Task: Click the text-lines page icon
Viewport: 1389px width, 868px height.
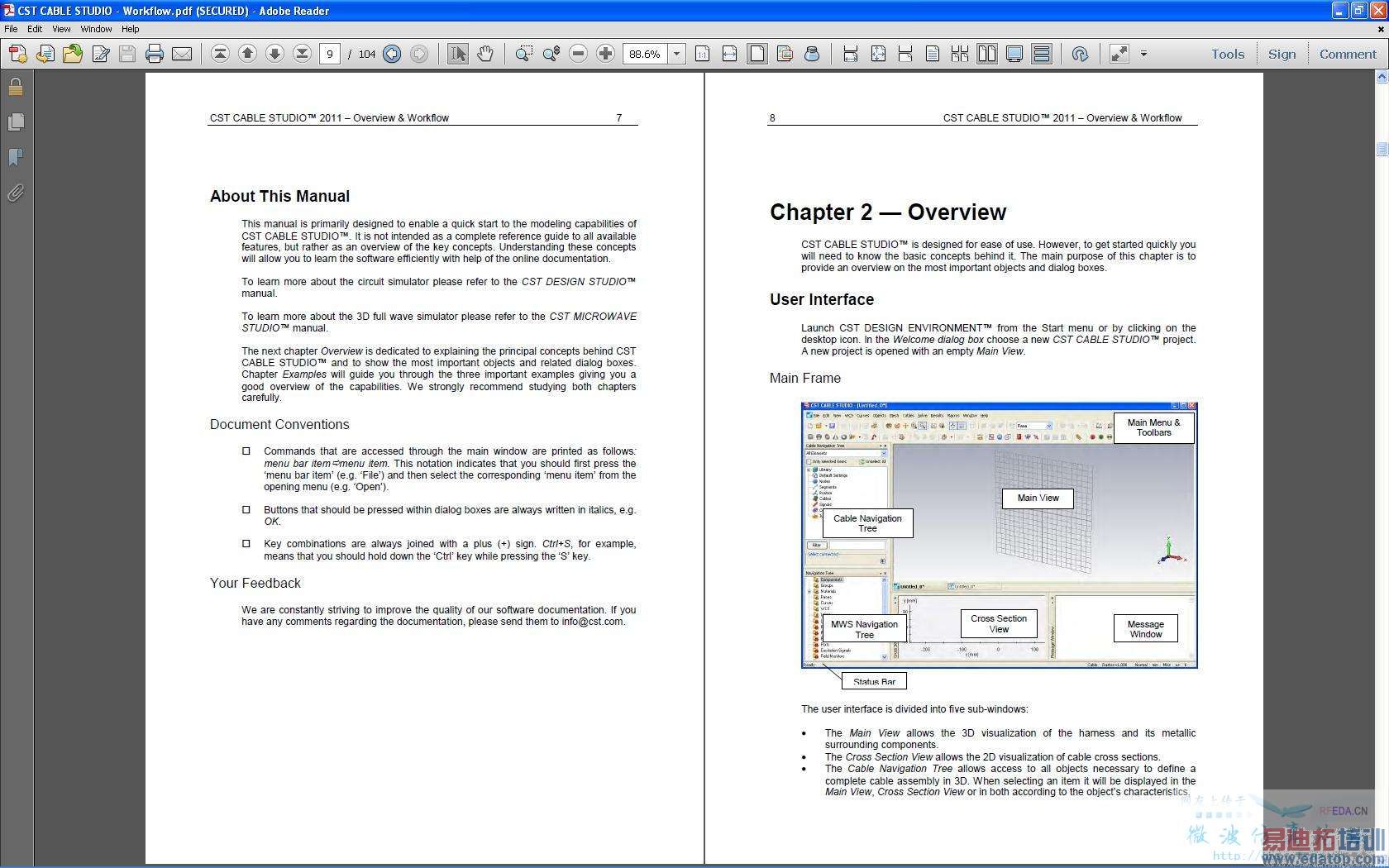Action: pos(933,54)
